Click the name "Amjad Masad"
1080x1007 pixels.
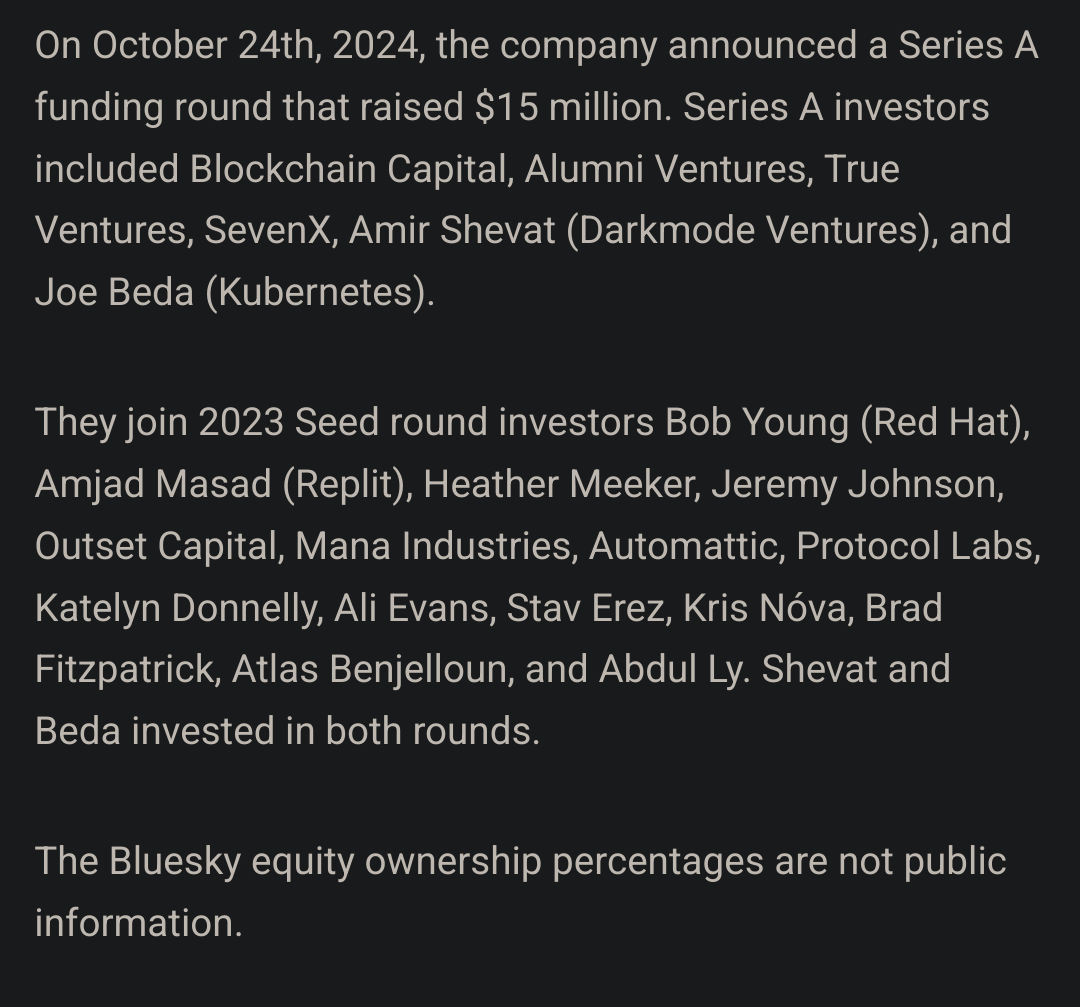[153, 485]
